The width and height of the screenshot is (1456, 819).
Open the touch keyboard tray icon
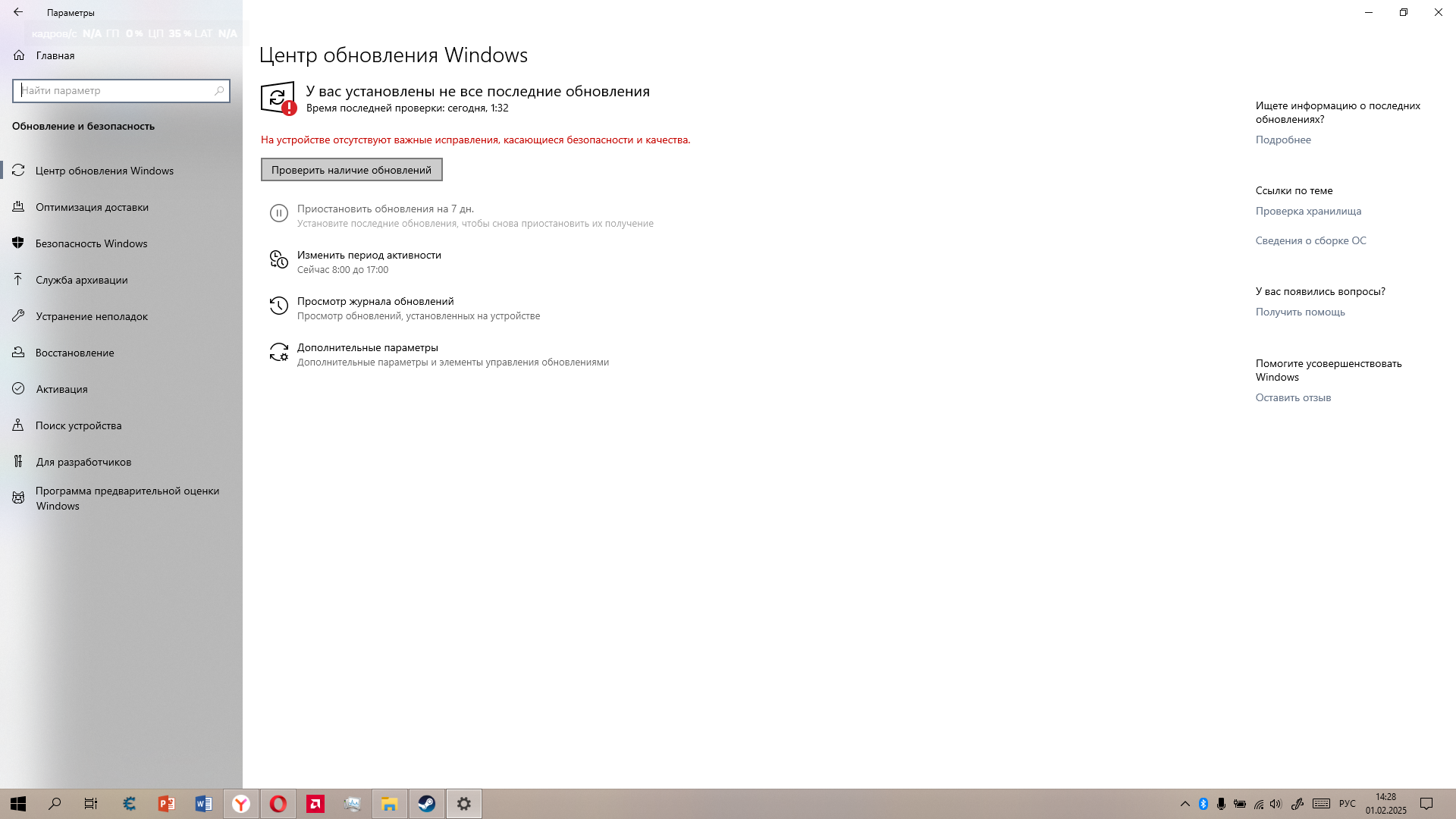[1321, 804]
